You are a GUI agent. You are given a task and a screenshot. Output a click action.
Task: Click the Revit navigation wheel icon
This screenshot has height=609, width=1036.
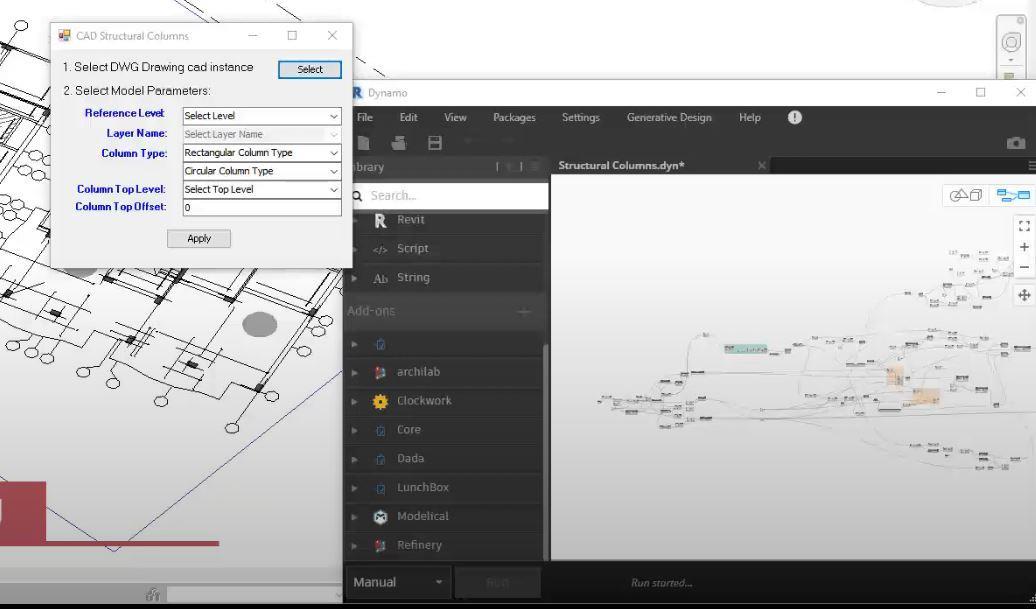pyautogui.click(x=1012, y=43)
